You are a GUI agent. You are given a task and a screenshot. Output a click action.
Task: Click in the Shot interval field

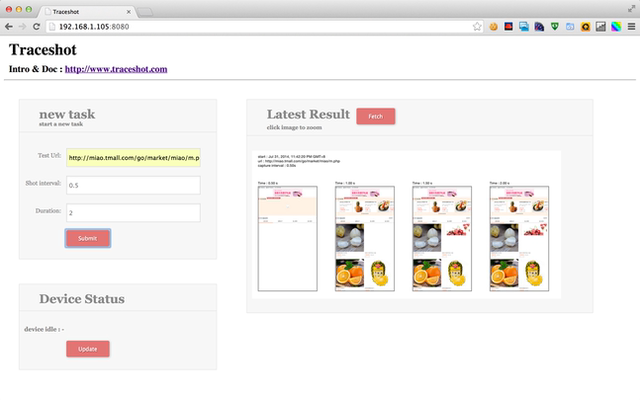coord(133,185)
